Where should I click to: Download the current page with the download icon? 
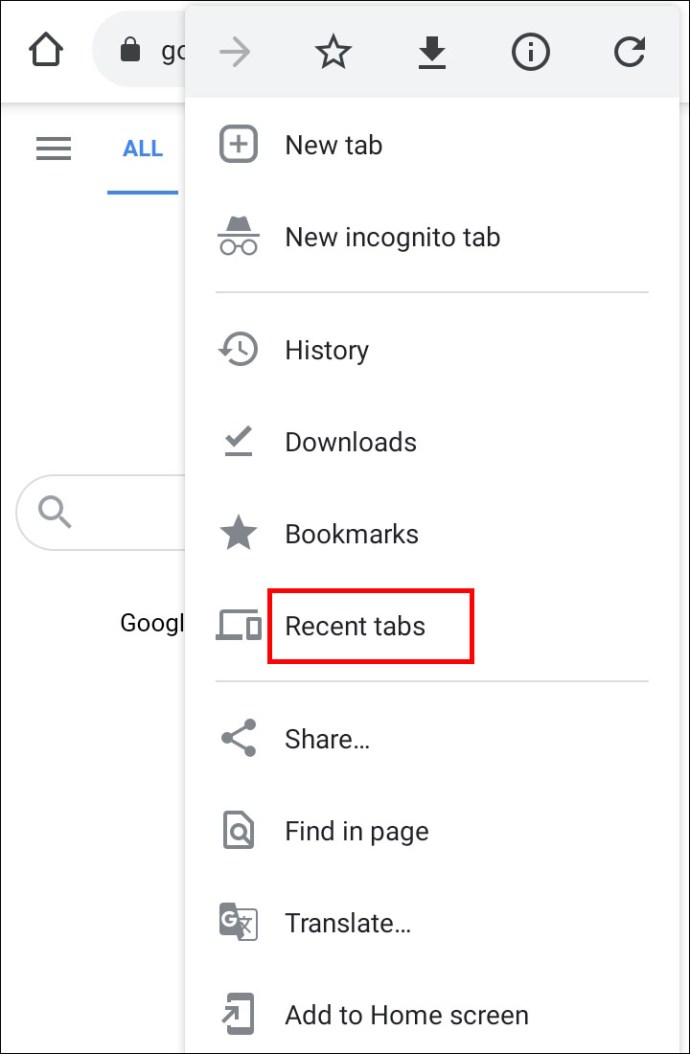click(x=431, y=51)
